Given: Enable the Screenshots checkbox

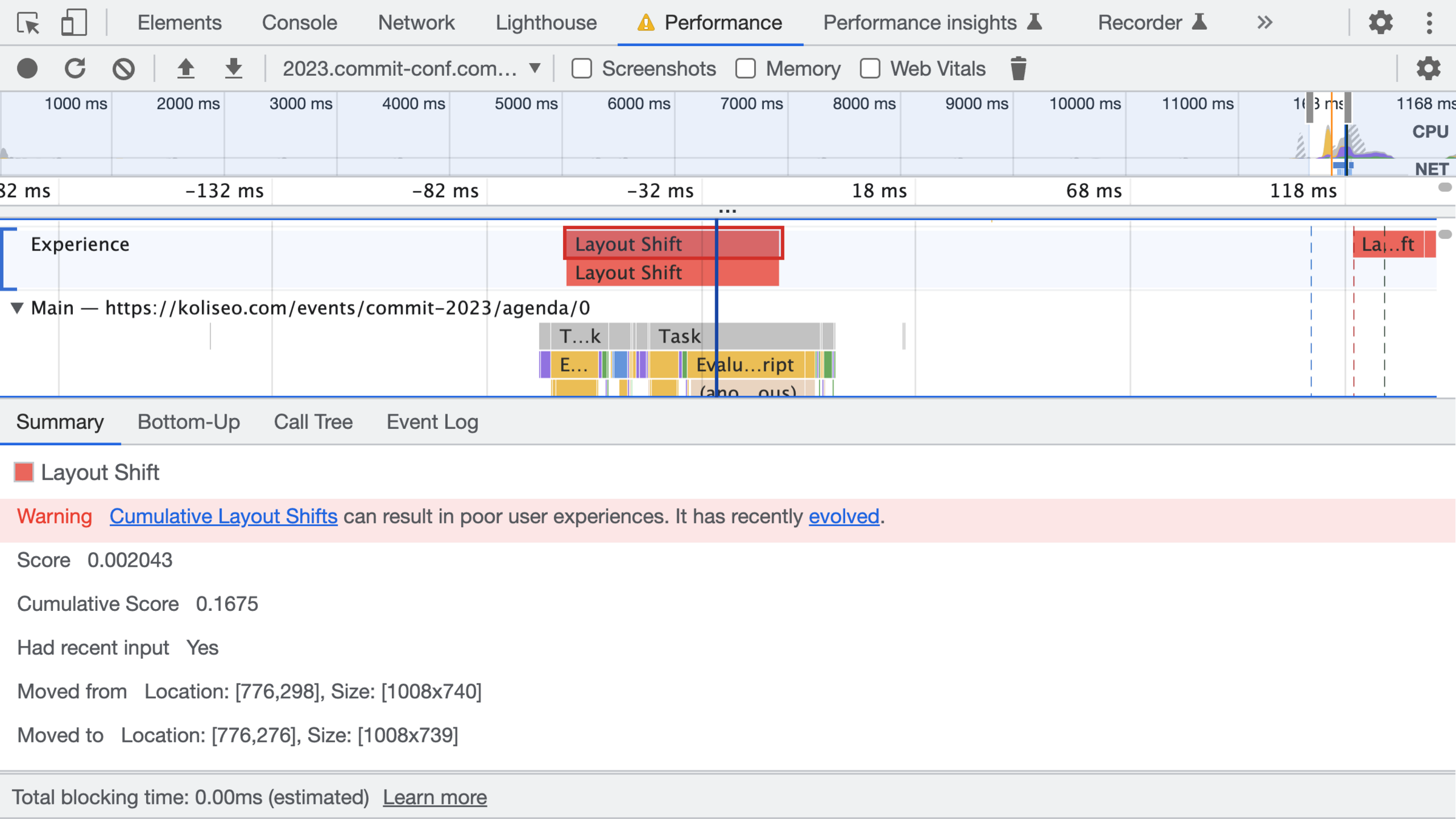Looking at the screenshot, I should [x=581, y=69].
